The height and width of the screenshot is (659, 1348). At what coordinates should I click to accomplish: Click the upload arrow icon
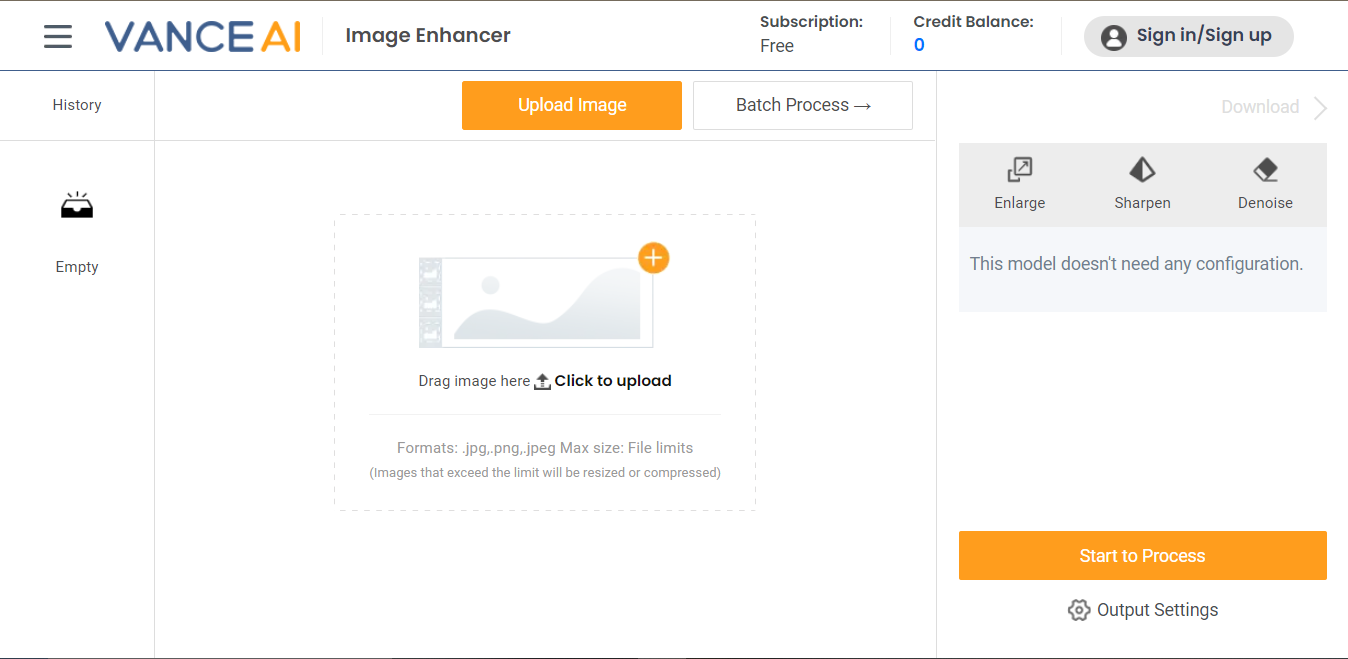542,381
